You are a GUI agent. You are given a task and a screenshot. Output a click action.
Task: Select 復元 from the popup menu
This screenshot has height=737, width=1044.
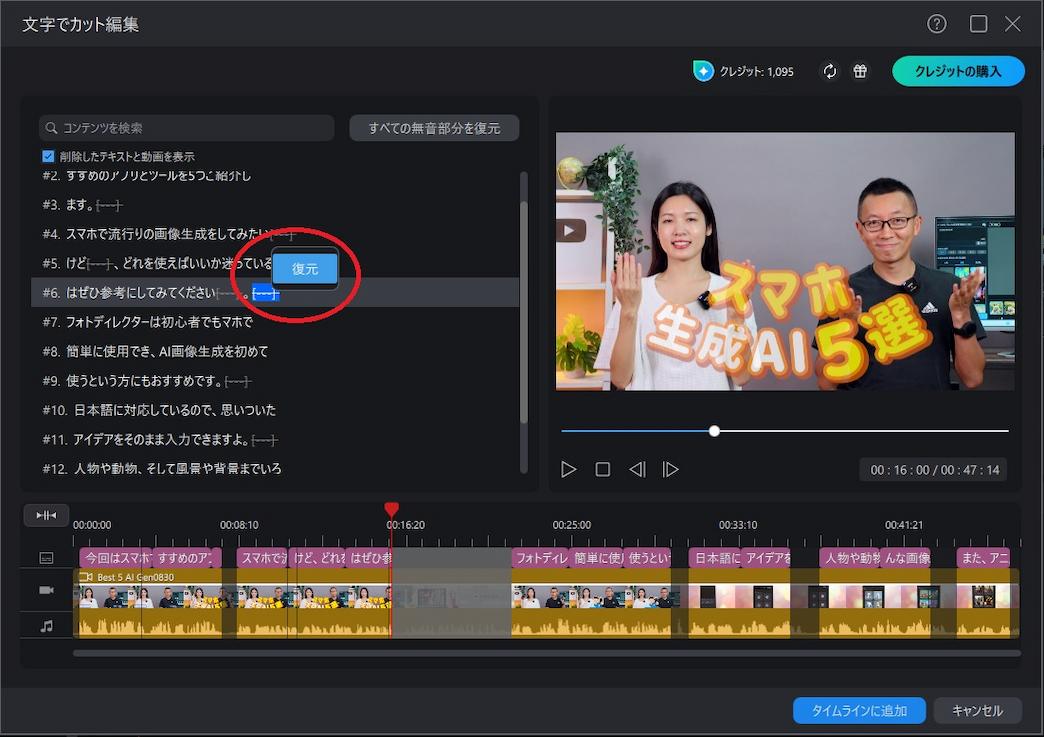[x=305, y=269]
